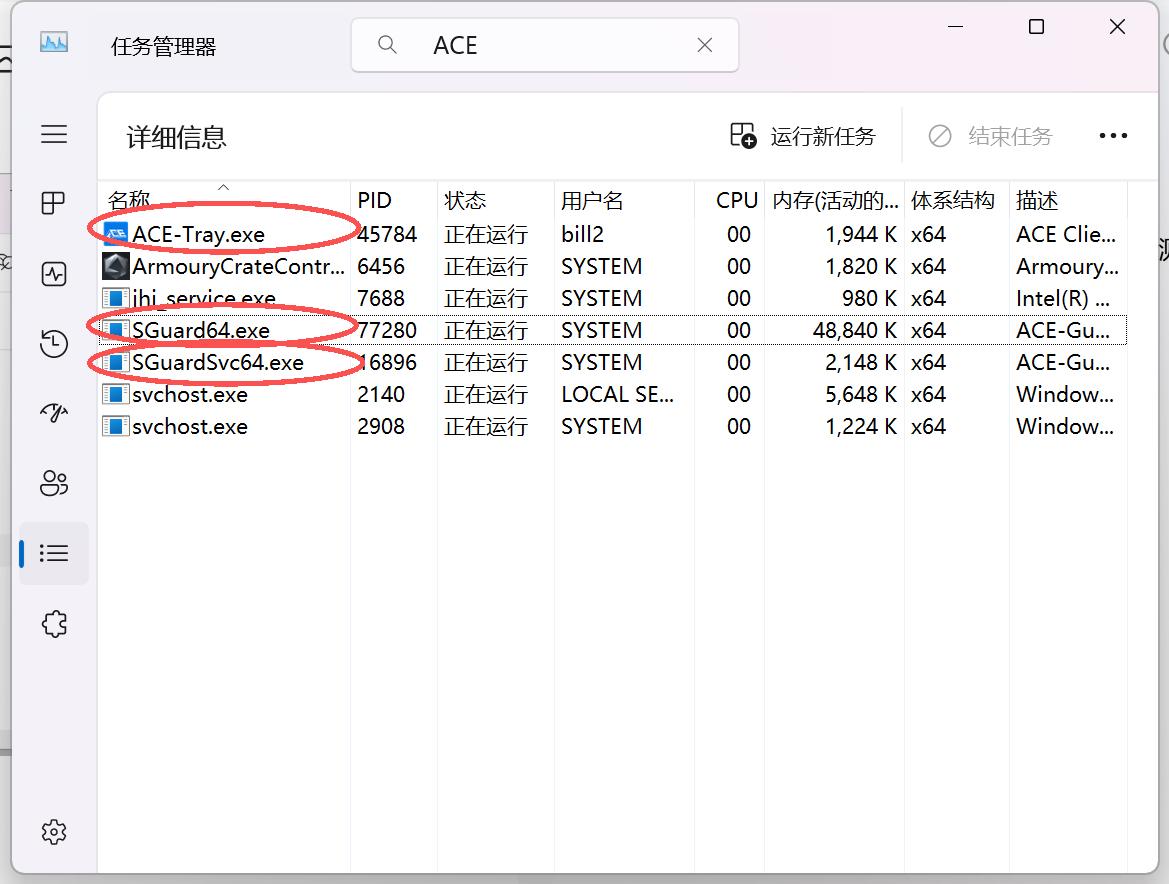This screenshot has width=1169, height=884.
Task: Sort processes by the CPU column header
Action: click(x=736, y=199)
